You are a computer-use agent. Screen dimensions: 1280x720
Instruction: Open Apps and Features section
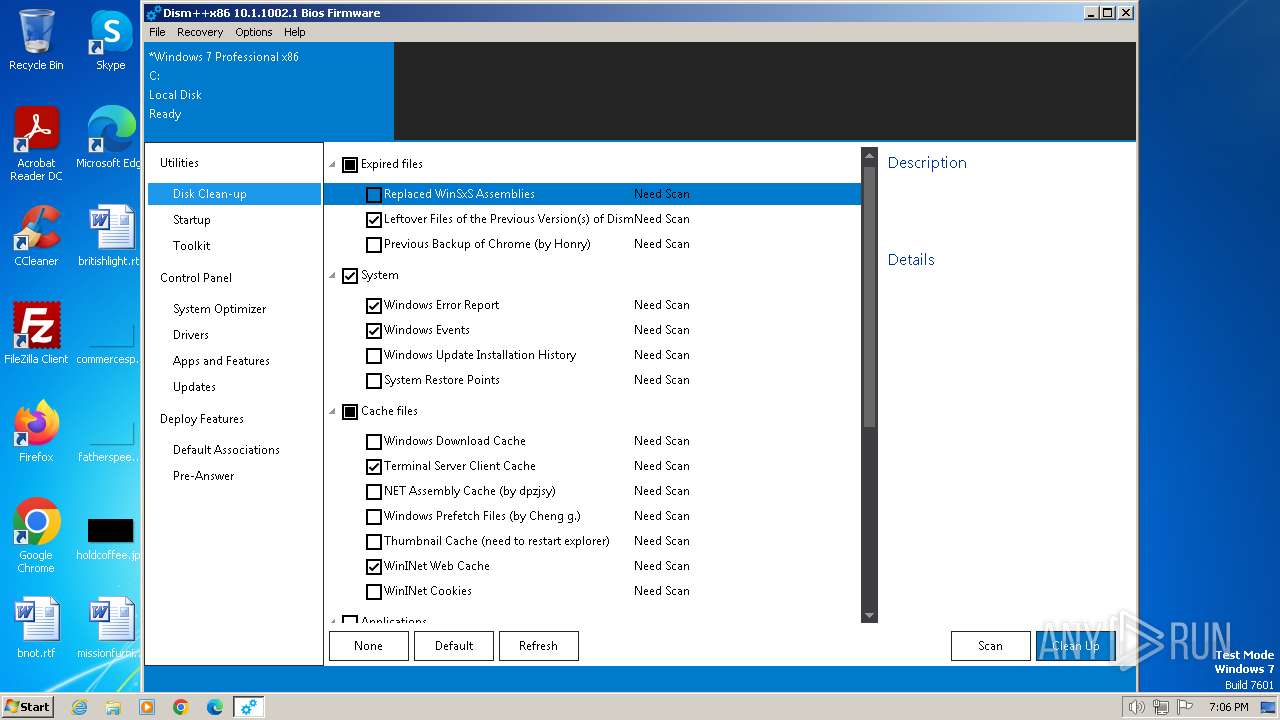221,361
